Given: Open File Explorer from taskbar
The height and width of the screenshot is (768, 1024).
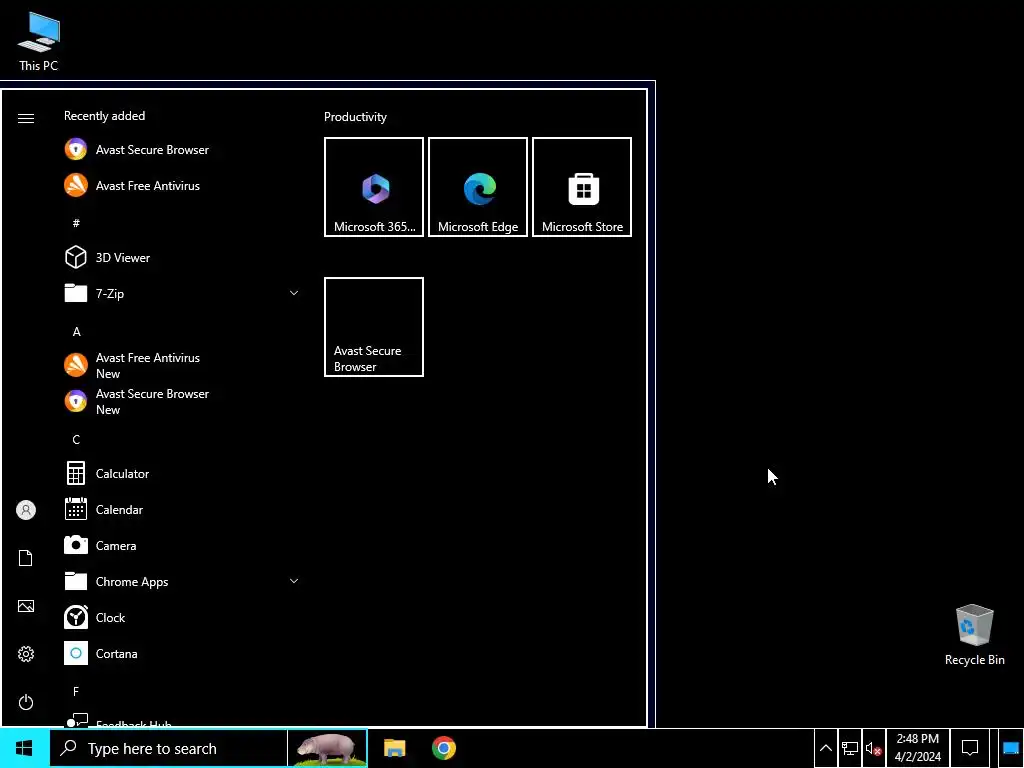Looking at the screenshot, I should (394, 748).
